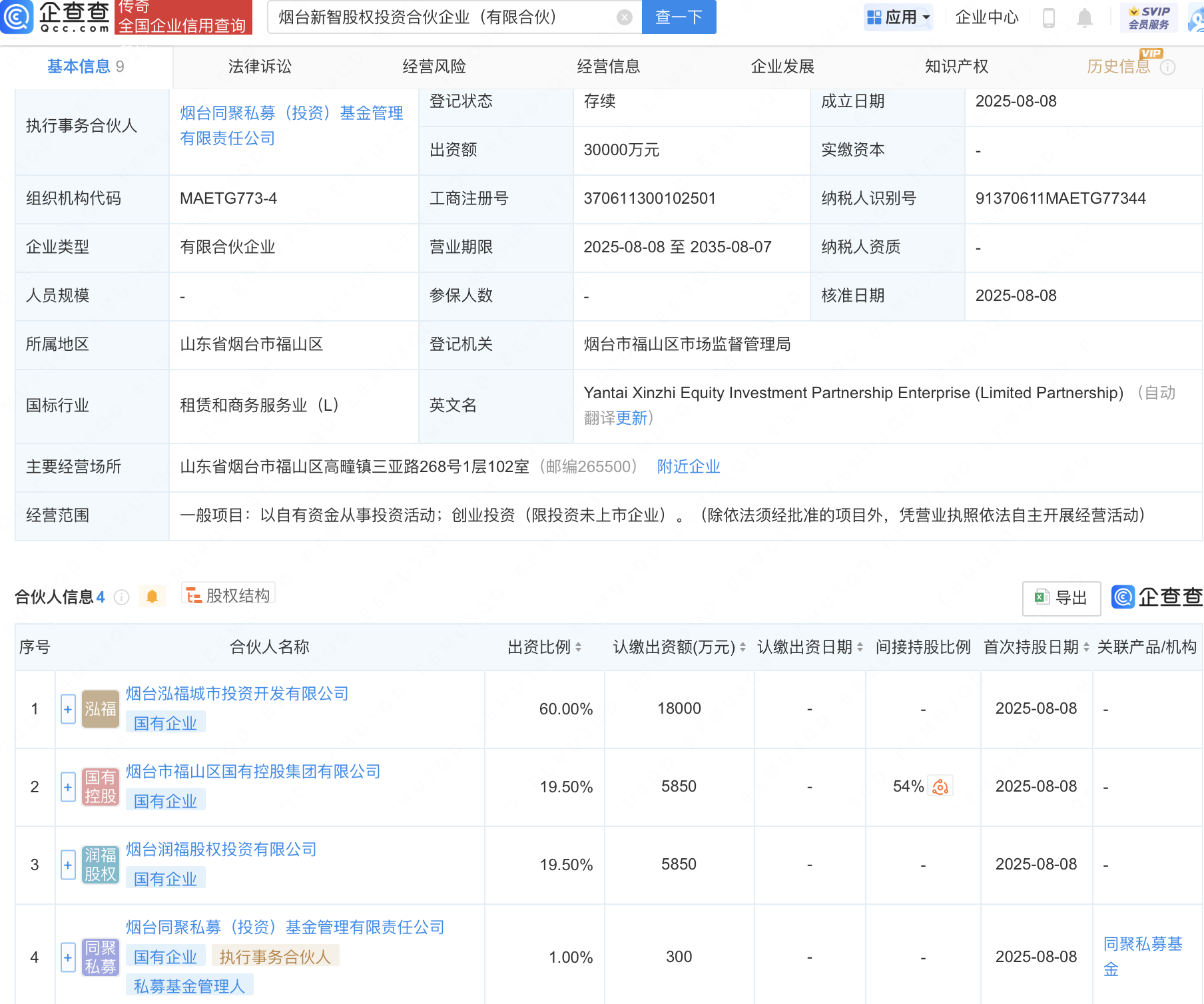The image size is (1204, 1004).
Task: Switch to 法律诉讼 tab
Action: 260,67
